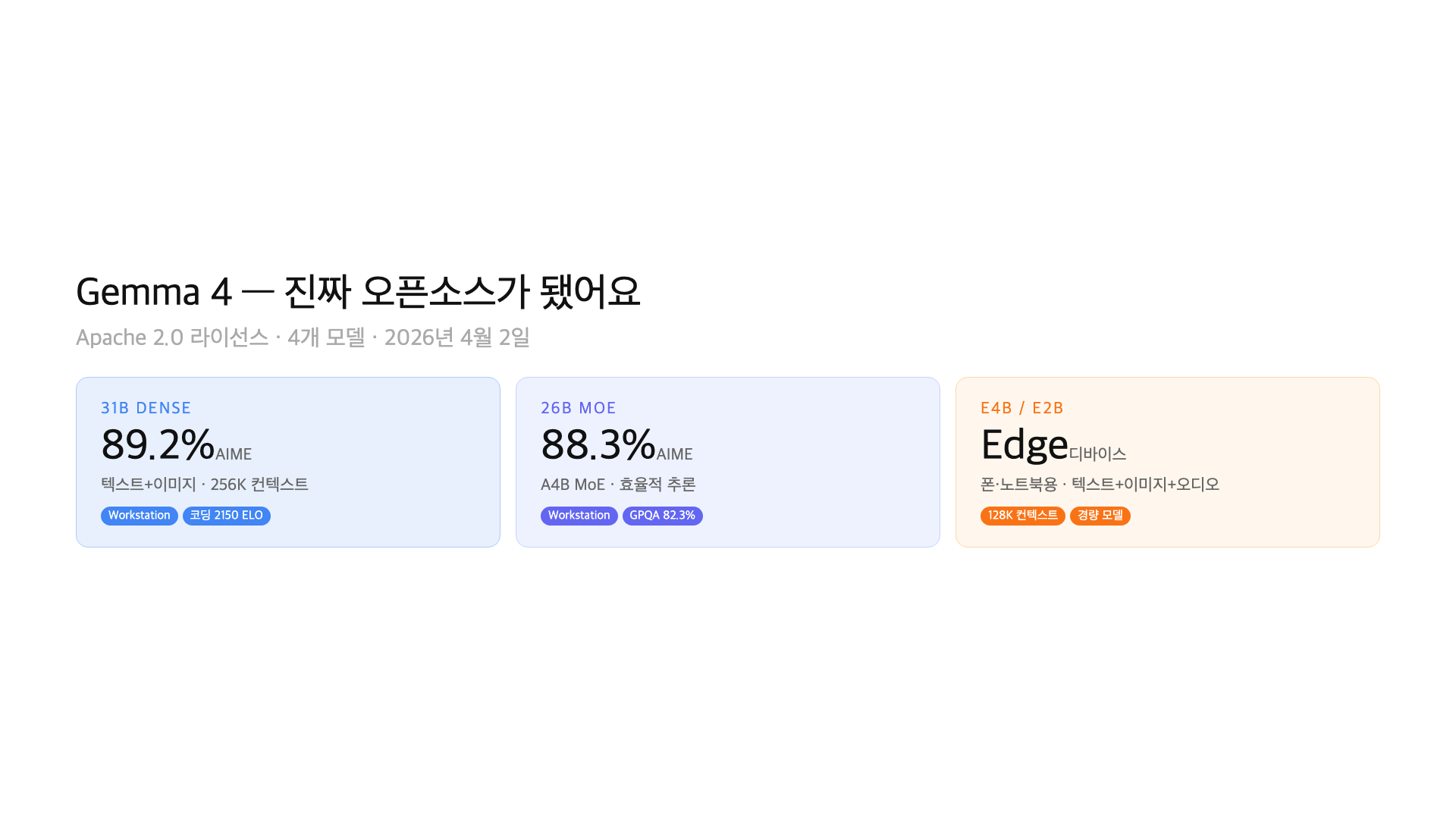Click the "디바이스" label next to Edge
Image resolution: width=1456 pixels, height=819 pixels.
(1097, 454)
